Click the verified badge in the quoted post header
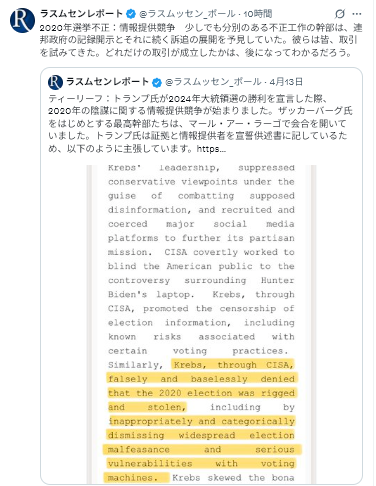 click(x=157, y=82)
